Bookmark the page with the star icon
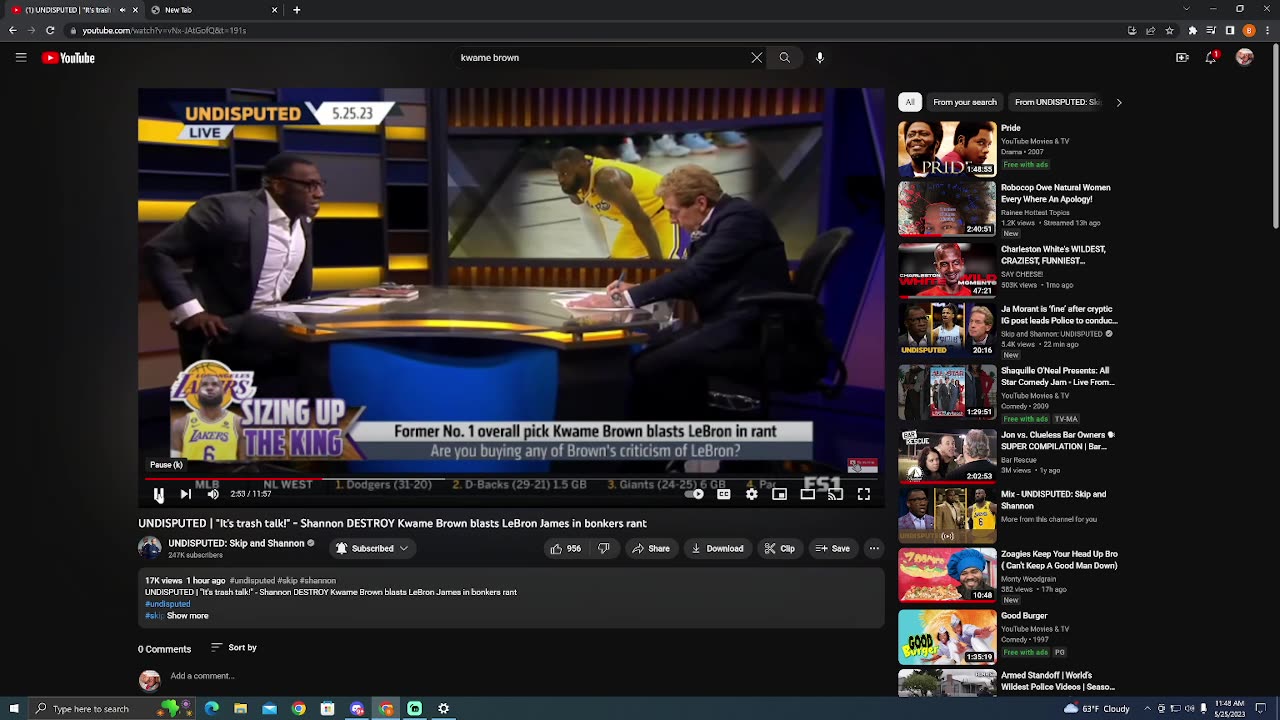The image size is (1280, 720). [1168, 31]
